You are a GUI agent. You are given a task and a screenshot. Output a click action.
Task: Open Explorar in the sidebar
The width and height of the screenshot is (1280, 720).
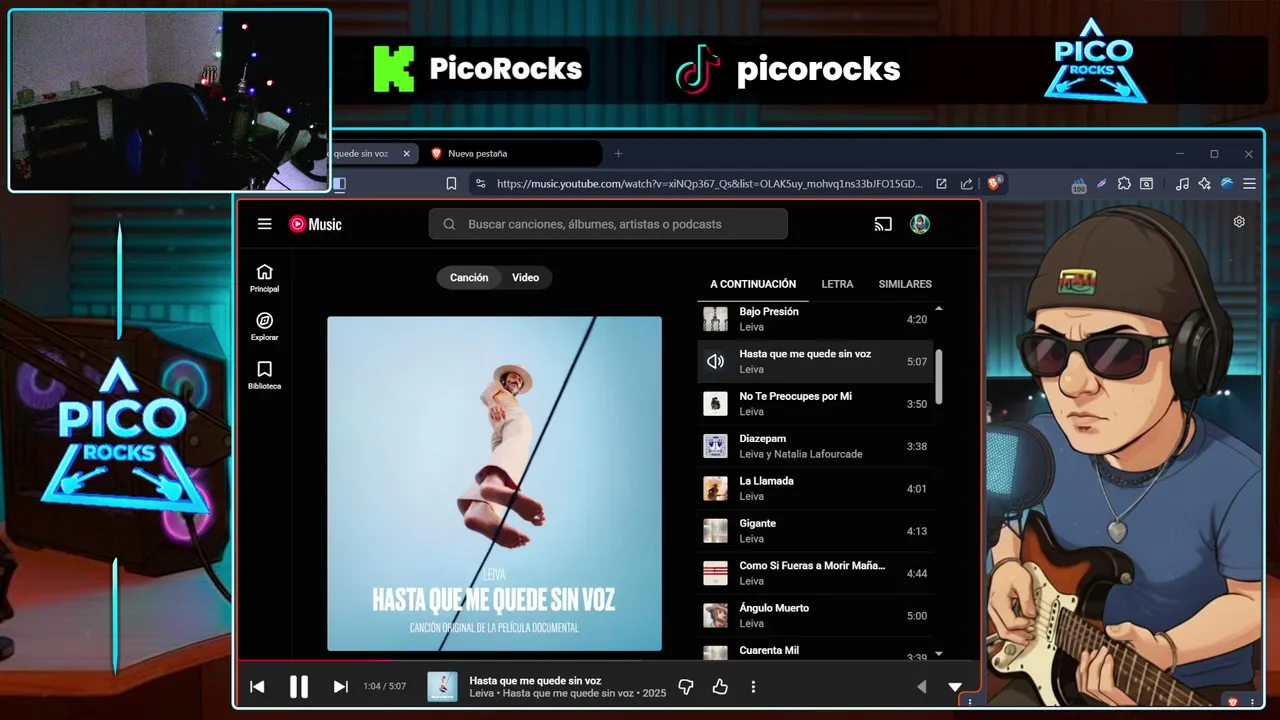264,327
